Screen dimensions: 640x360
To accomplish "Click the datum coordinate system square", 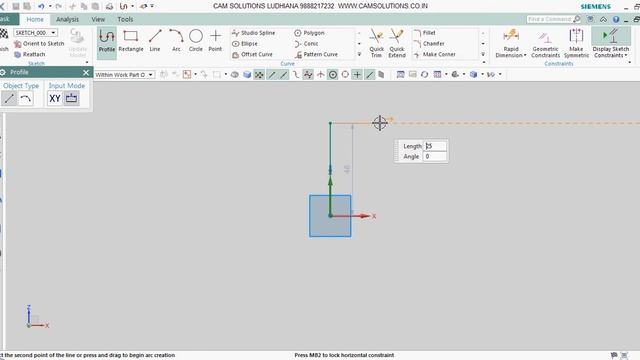I will 330,216.
